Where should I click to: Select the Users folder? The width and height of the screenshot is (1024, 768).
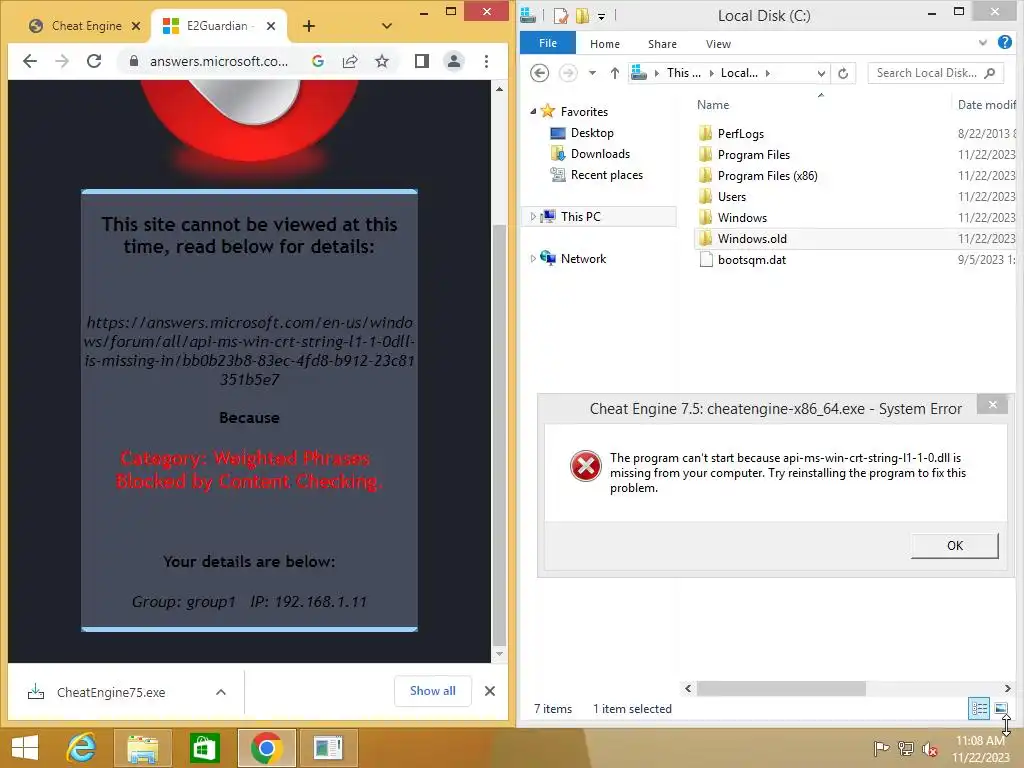click(x=731, y=197)
